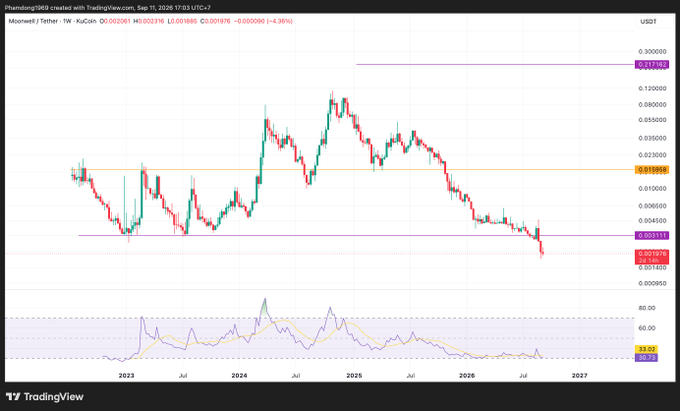Screen dimensions: 680x411
Task: Click the purple 30.73 RSI value label
Action: coord(646,358)
